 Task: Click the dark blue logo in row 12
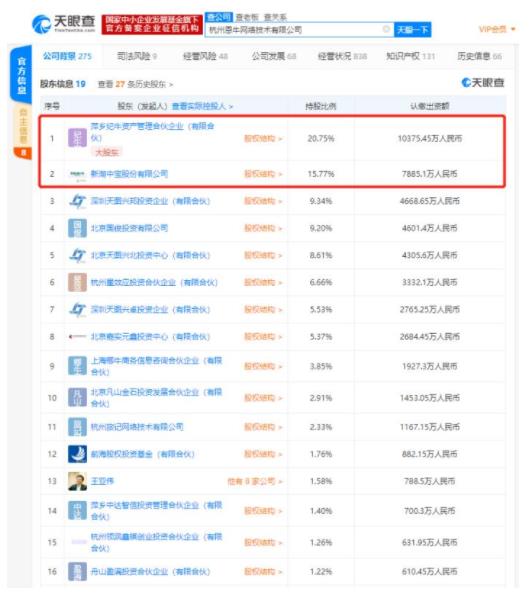click(77, 454)
